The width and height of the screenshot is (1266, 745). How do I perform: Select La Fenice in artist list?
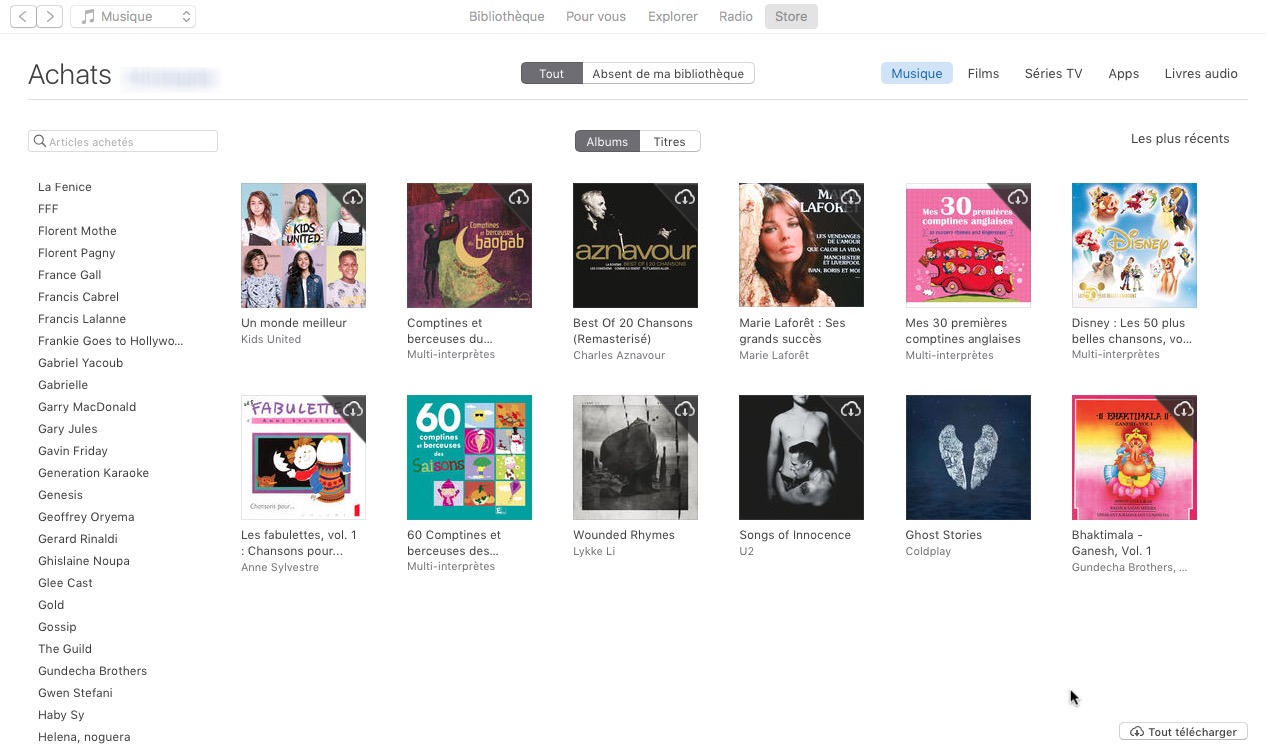tap(65, 187)
